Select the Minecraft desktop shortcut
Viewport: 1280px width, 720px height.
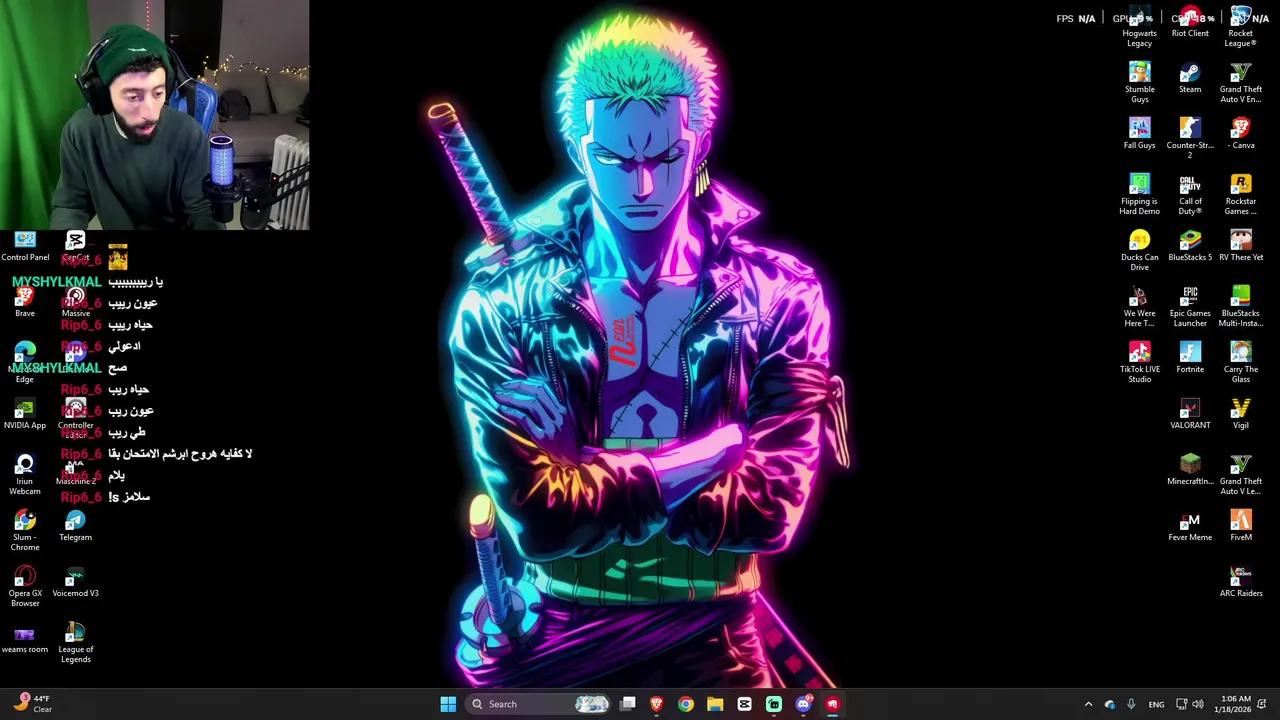click(1190, 470)
